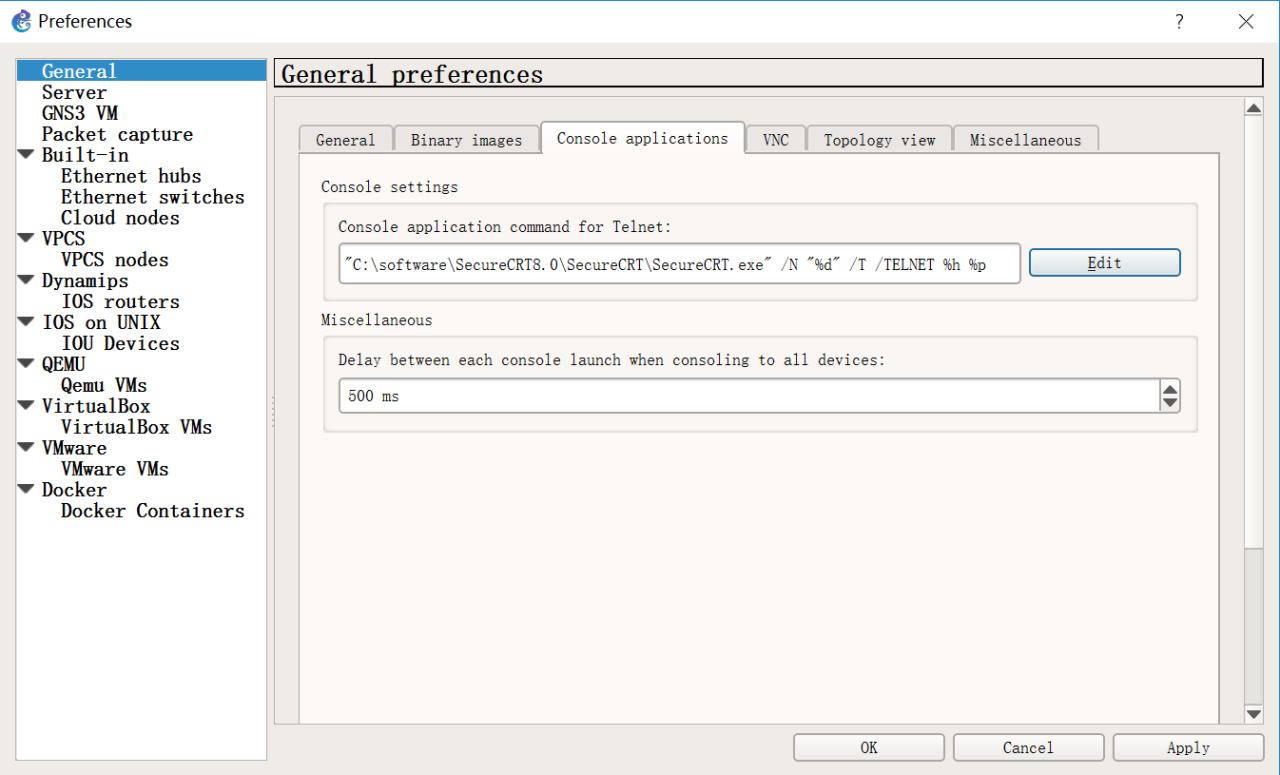The image size is (1280, 775).
Task: Open Ethernet hubs settings
Action: (131, 176)
